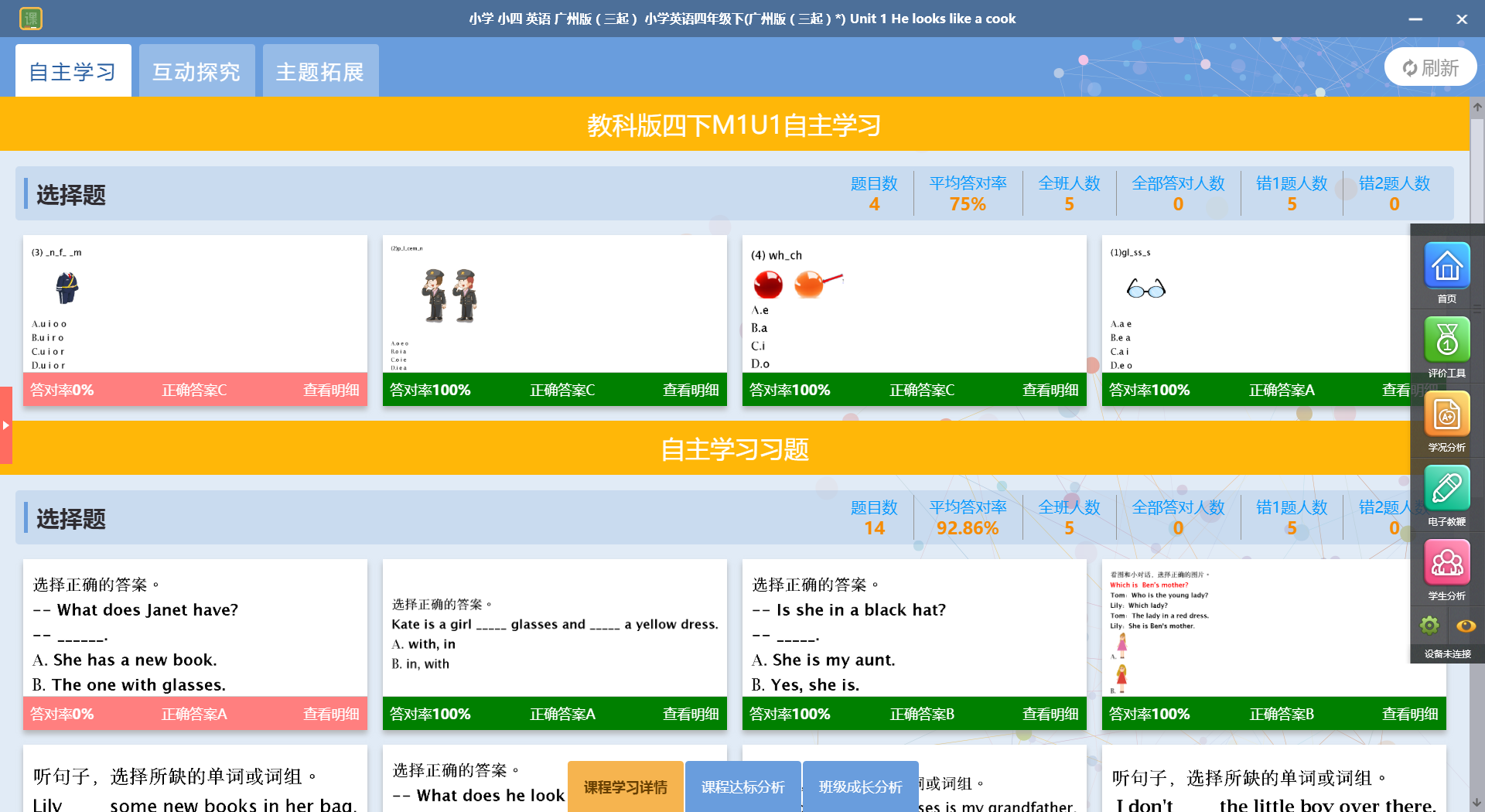Open the glasses question thumbnail

click(x=1253, y=304)
